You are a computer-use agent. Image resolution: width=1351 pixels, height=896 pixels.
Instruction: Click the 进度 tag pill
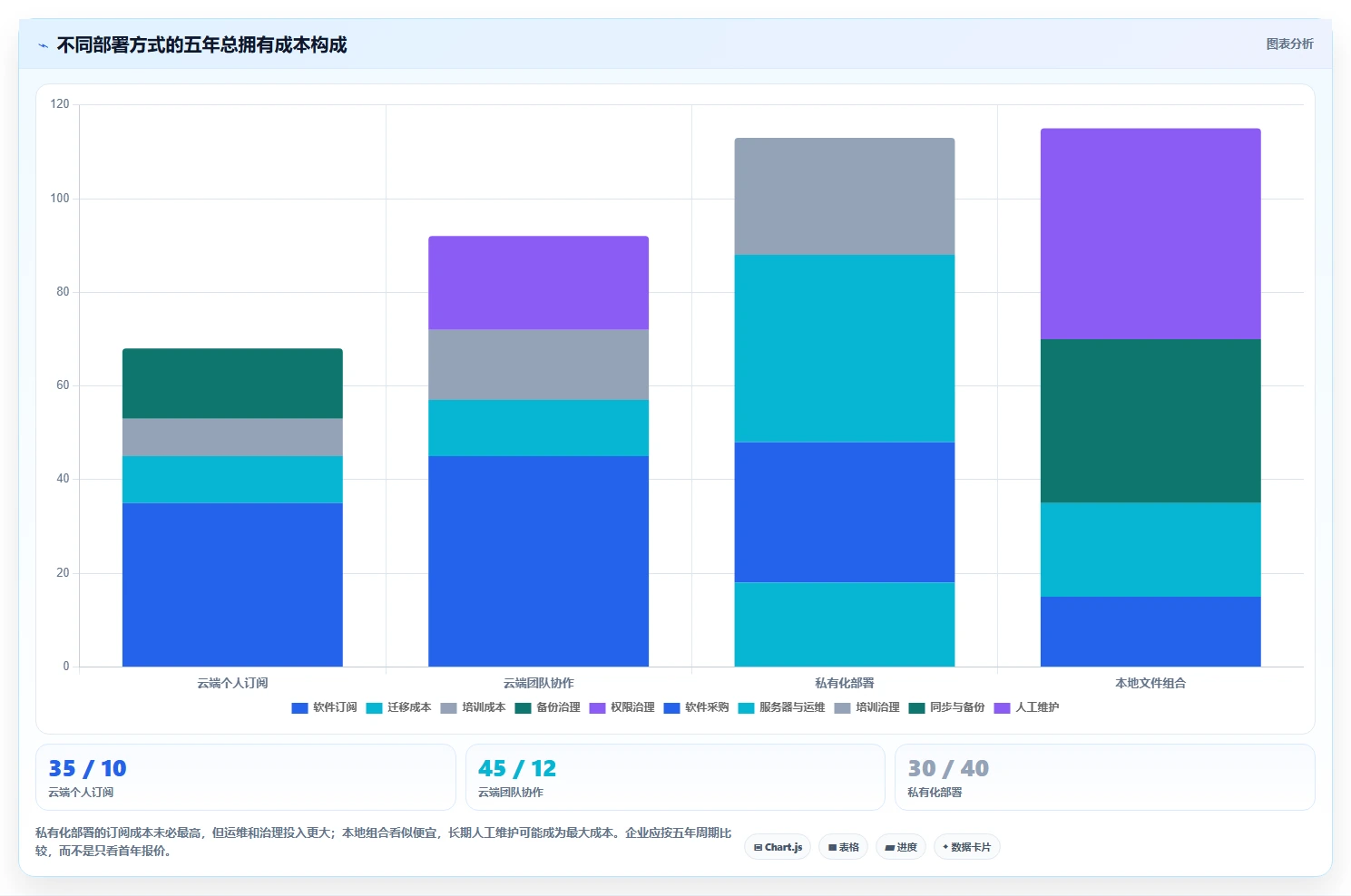[901, 847]
